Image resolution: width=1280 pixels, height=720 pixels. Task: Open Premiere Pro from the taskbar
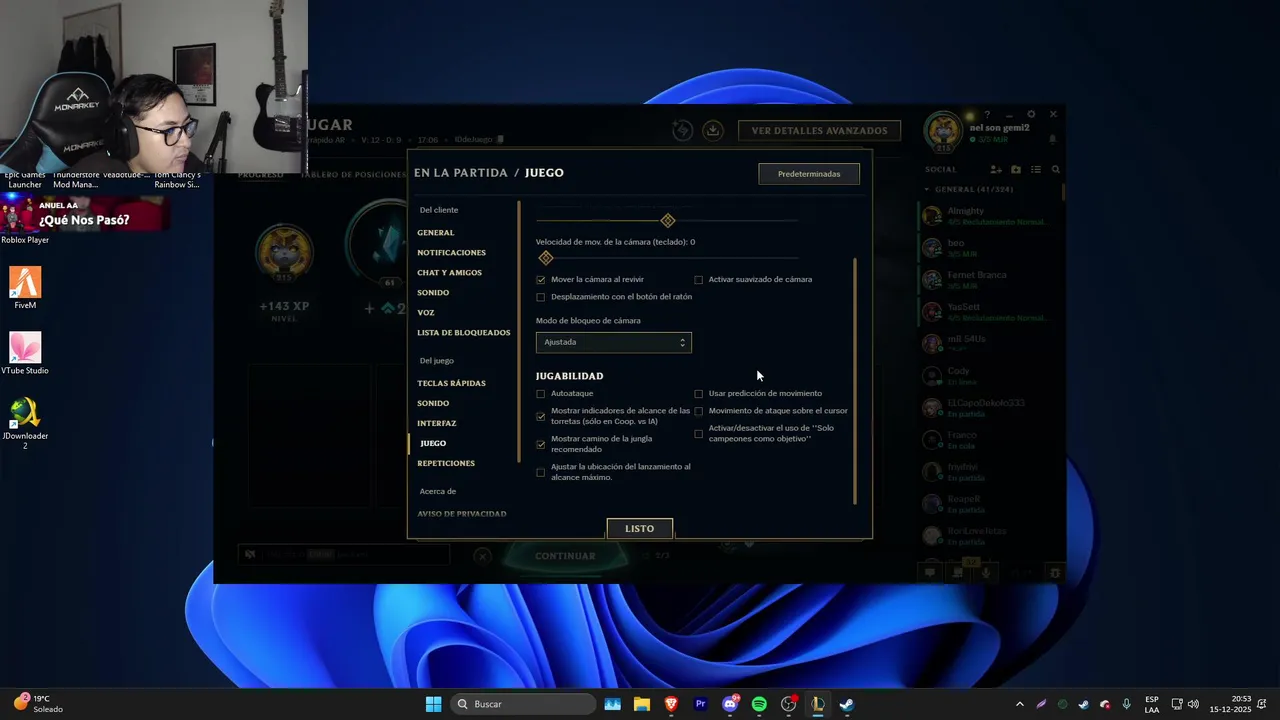click(x=700, y=704)
